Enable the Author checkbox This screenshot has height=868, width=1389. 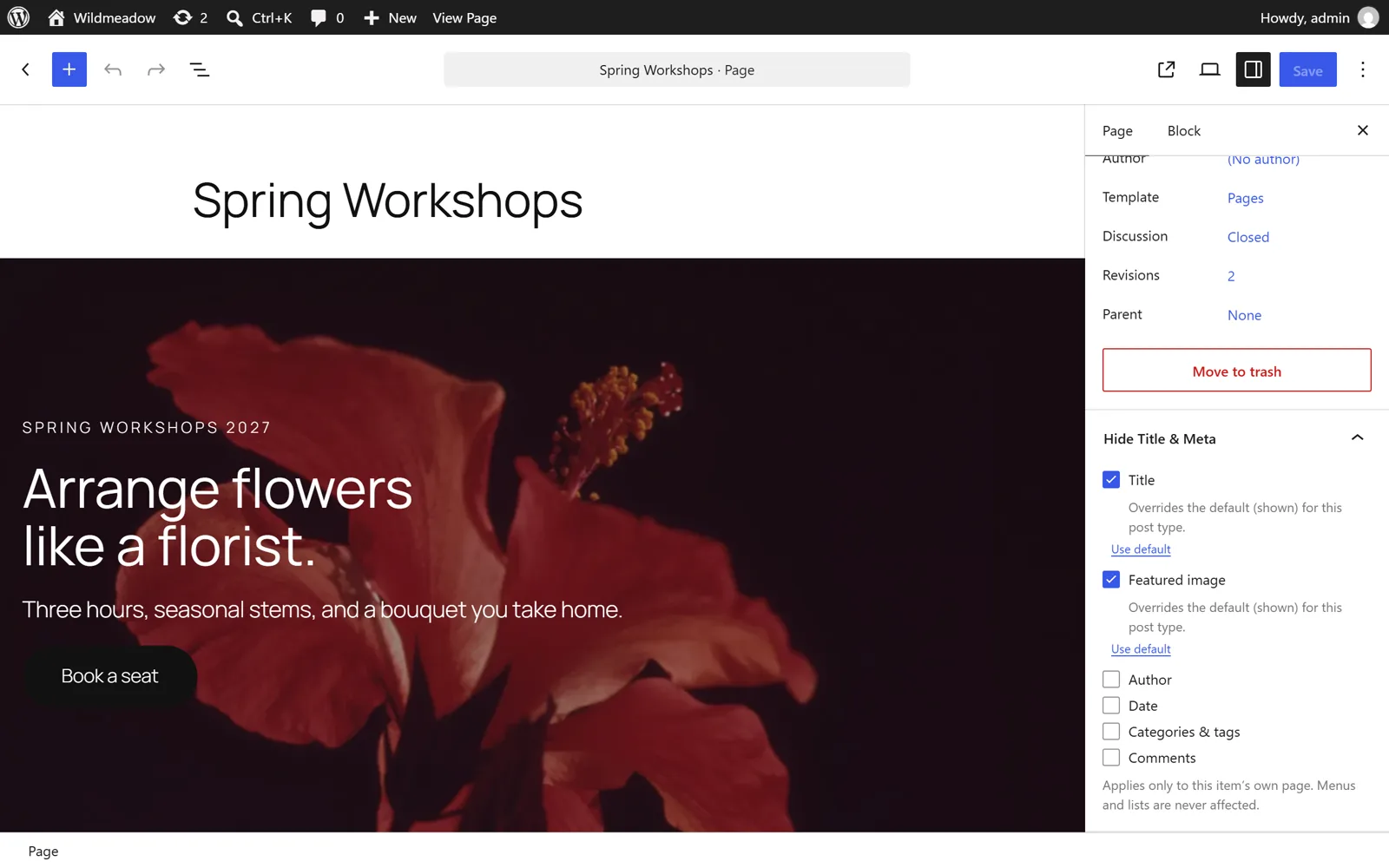click(x=1111, y=680)
